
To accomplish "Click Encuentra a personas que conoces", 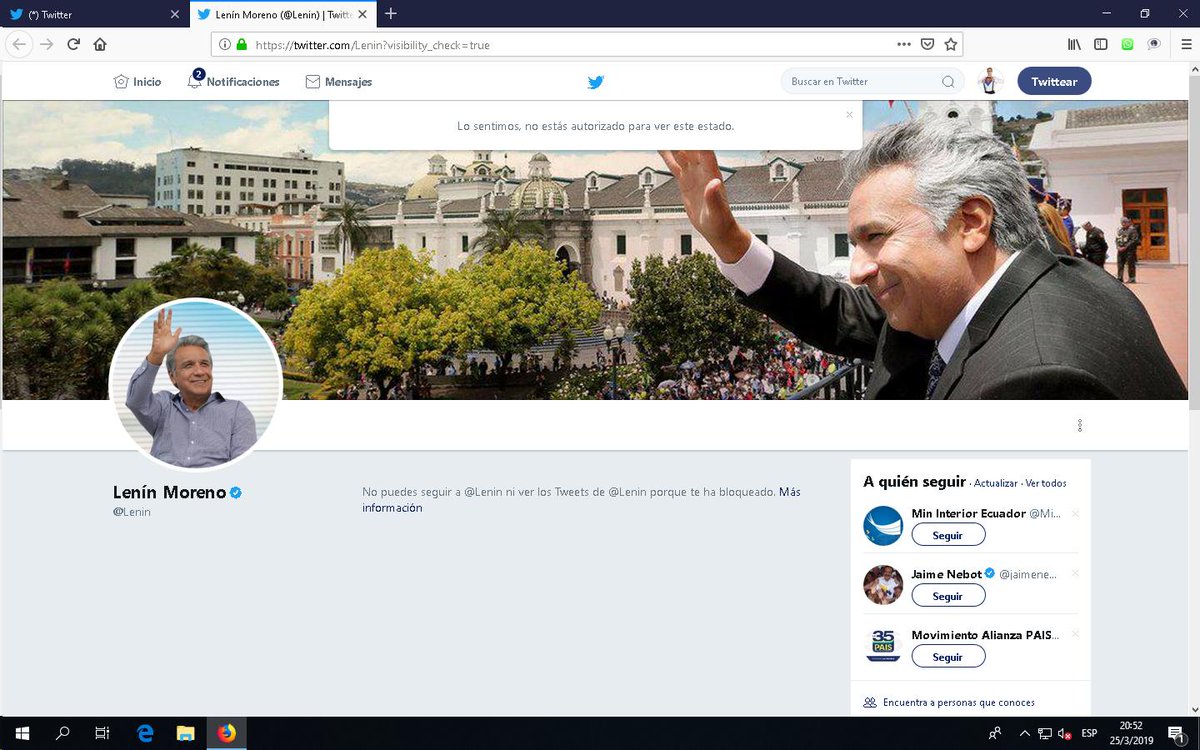I will coord(958,703).
